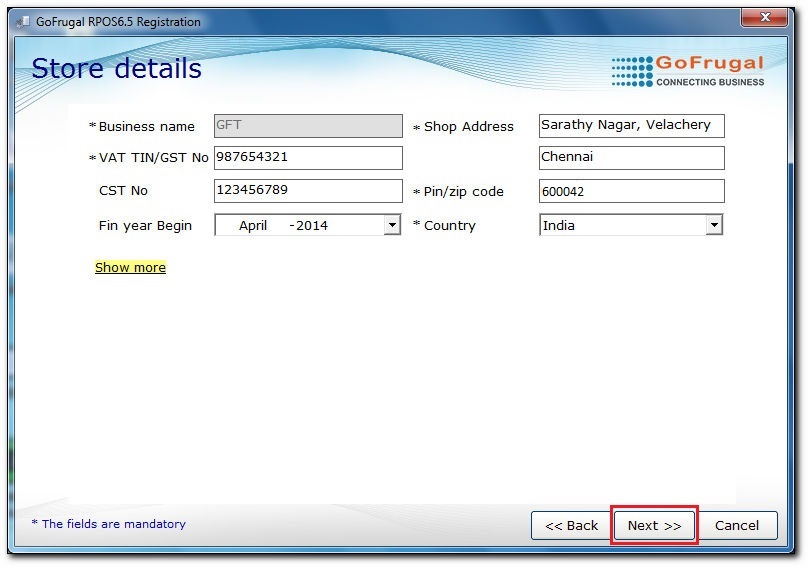Click the VAT TIN/GST No label
Screen dimensions: 808x567
tap(154, 158)
